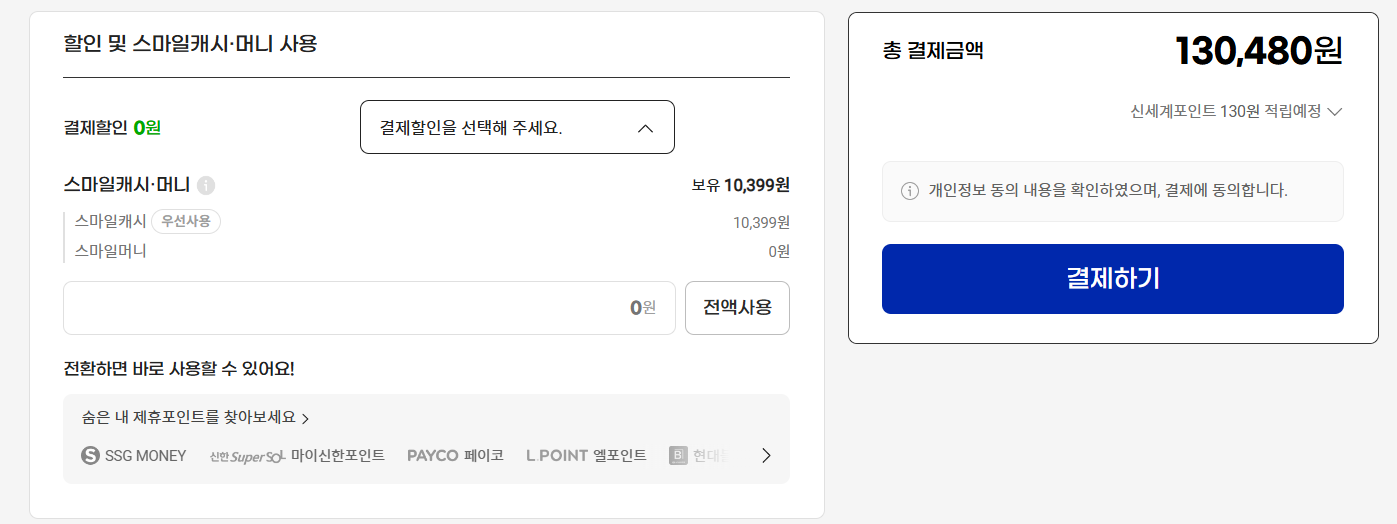Viewport: 1397px width, 524px height.
Task: Open 숨은 내 제휴포인트를 찾아보세요 link
Action: pyautogui.click(x=196, y=418)
